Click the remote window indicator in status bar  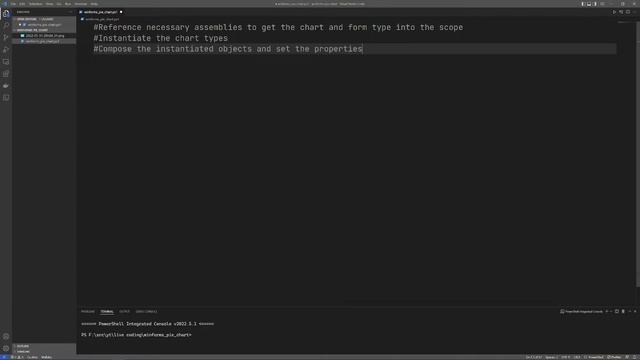(x=4, y=357)
